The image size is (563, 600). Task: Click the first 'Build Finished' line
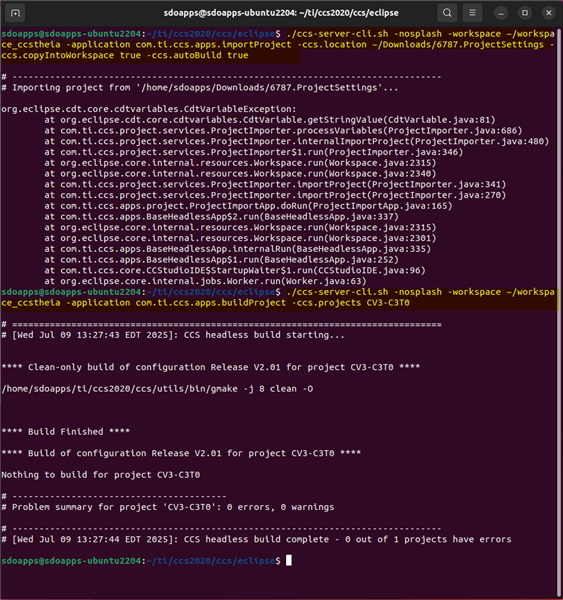pos(65,432)
